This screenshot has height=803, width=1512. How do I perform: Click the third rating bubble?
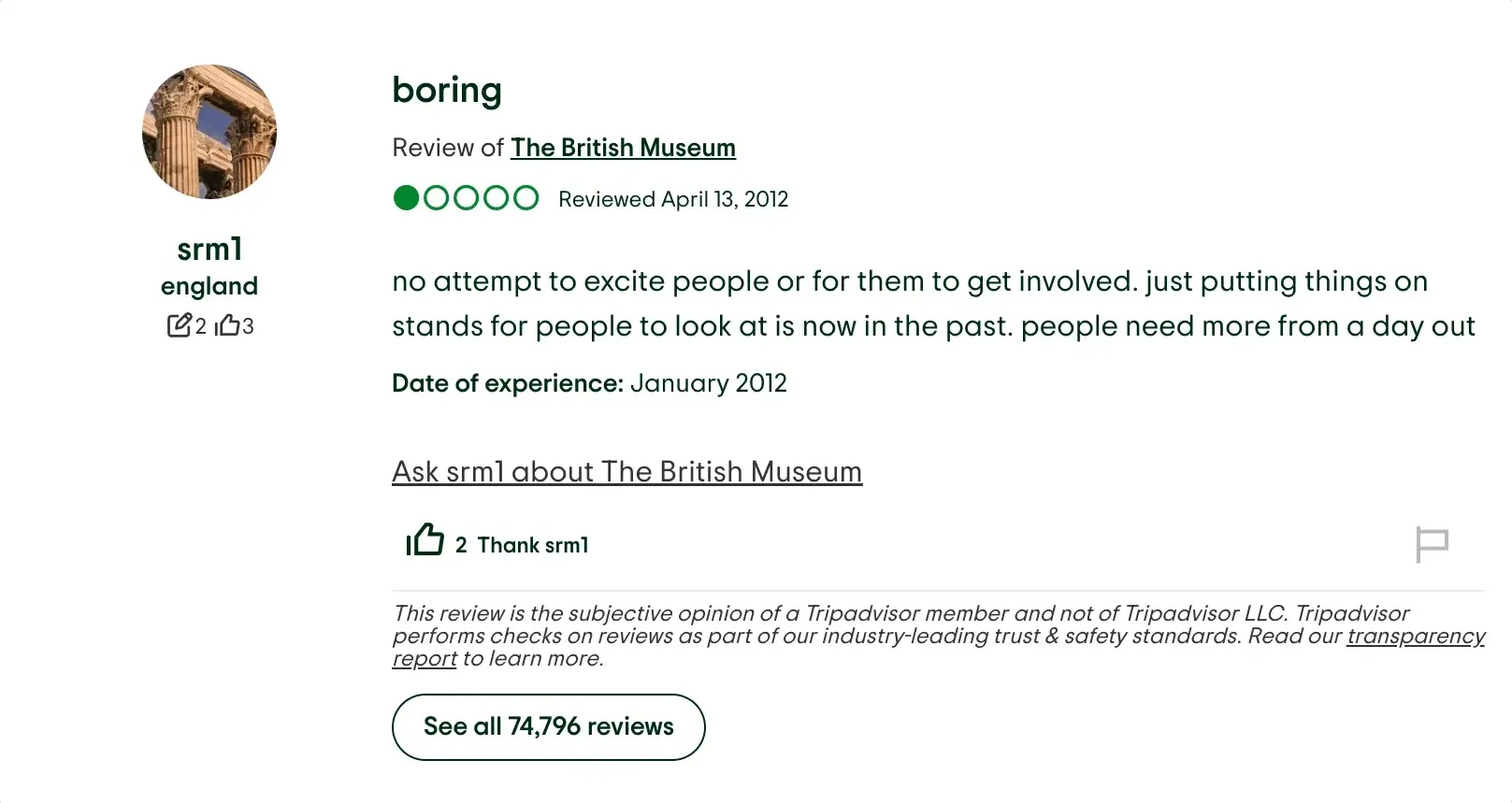tap(466, 198)
